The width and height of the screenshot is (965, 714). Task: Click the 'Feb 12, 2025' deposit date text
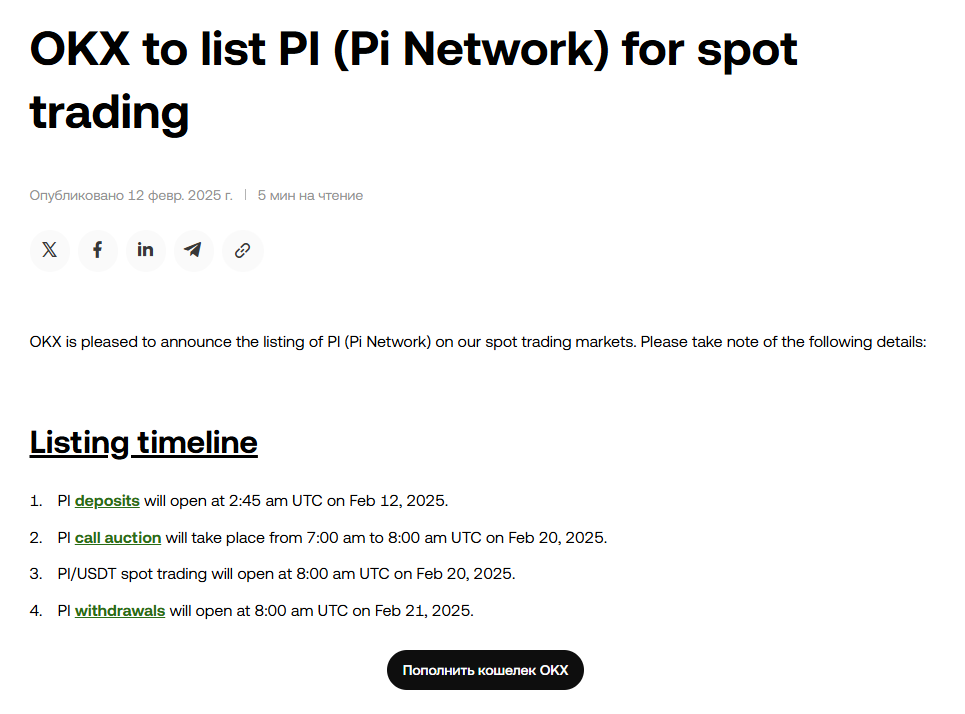[398, 501]
